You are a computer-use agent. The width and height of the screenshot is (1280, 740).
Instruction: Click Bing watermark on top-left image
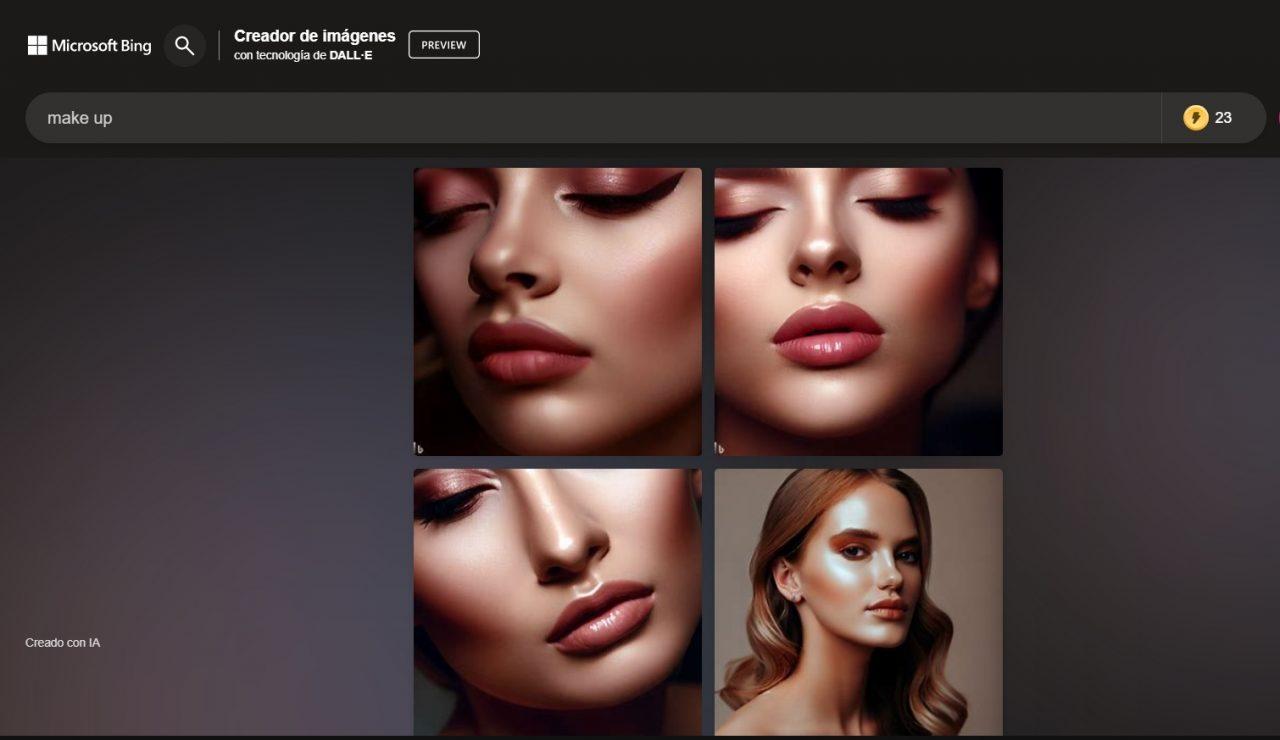(x=419, y=448)
